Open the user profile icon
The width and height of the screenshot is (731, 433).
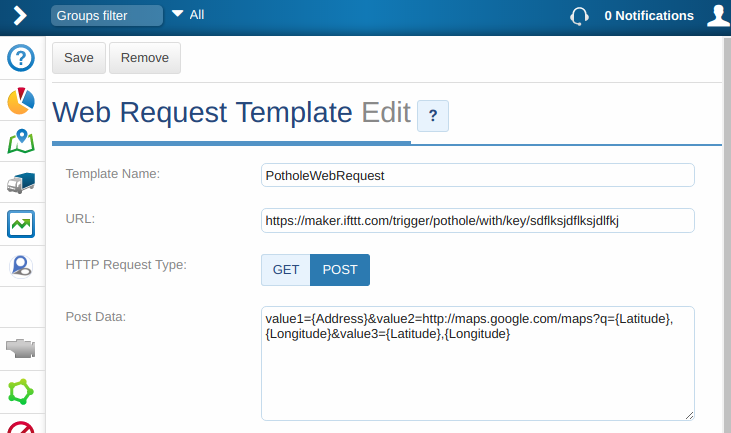tap(717, 16)
